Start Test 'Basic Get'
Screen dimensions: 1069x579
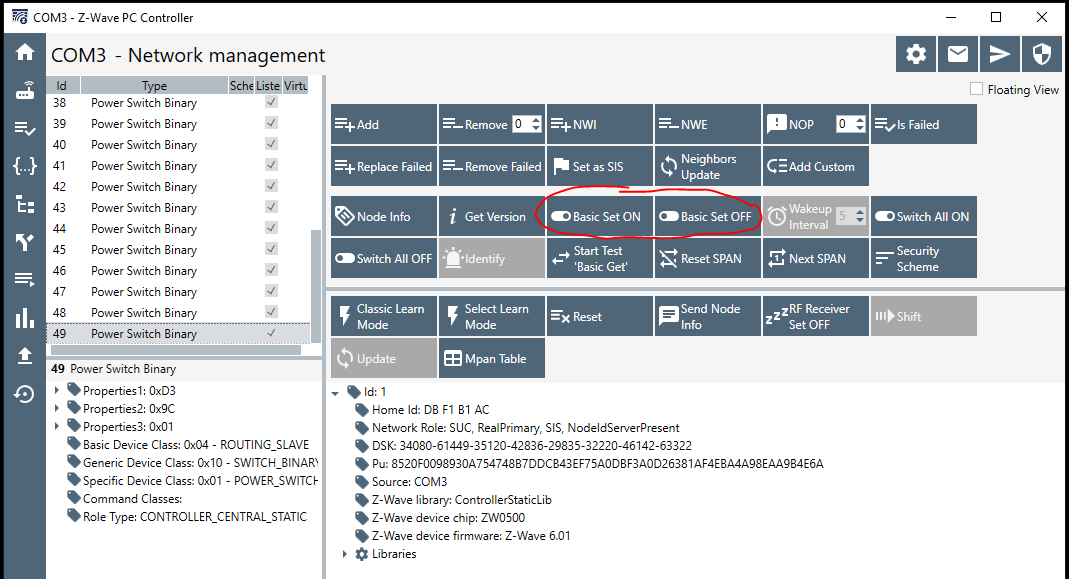click(x=600, y=258)
